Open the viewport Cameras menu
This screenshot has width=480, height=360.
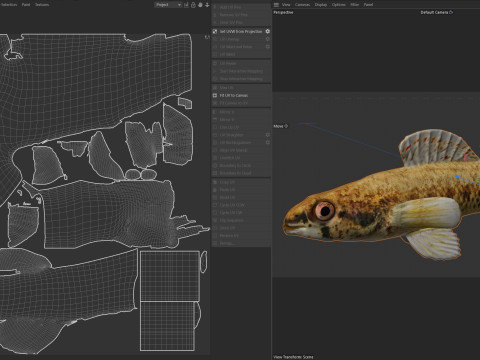tap(302, 5)
